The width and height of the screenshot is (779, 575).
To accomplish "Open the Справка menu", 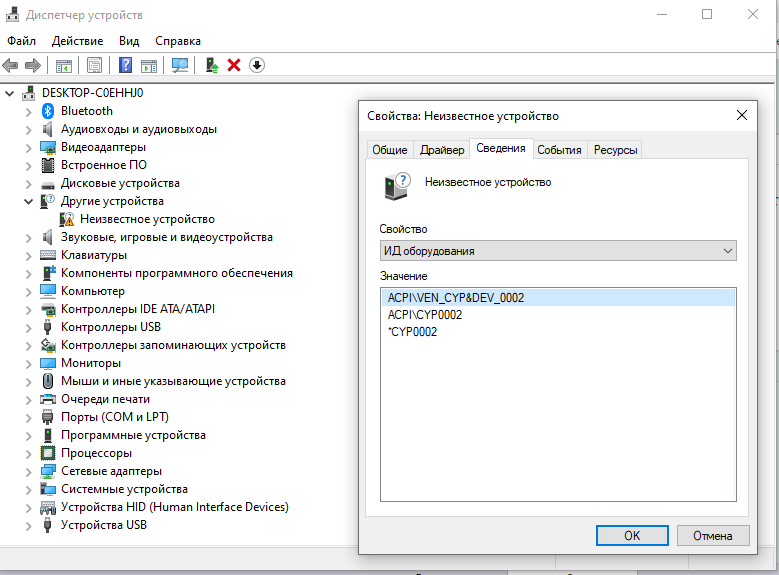I will (x=178, y=41).
